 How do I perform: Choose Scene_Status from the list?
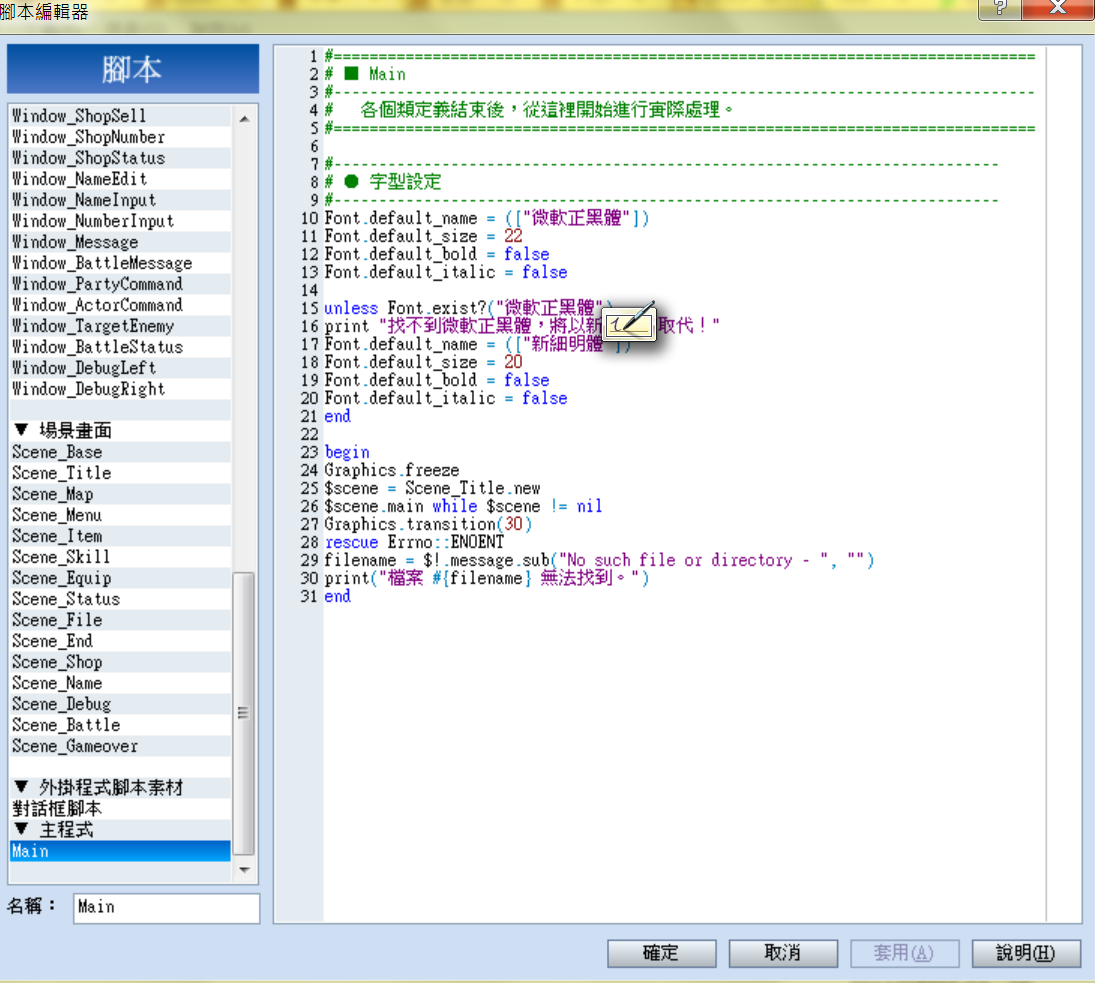[x=120, y=599]
